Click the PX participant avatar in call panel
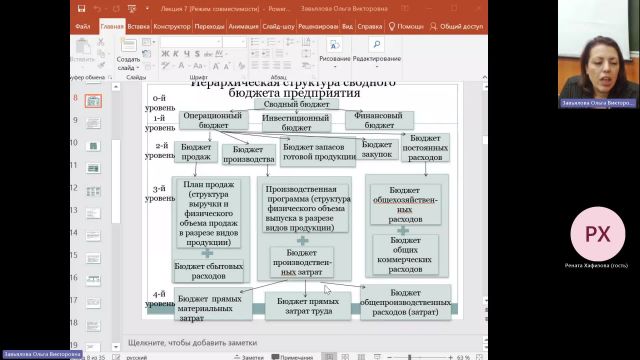The width and height of the screenshot is (640, 360). (598, 234)
